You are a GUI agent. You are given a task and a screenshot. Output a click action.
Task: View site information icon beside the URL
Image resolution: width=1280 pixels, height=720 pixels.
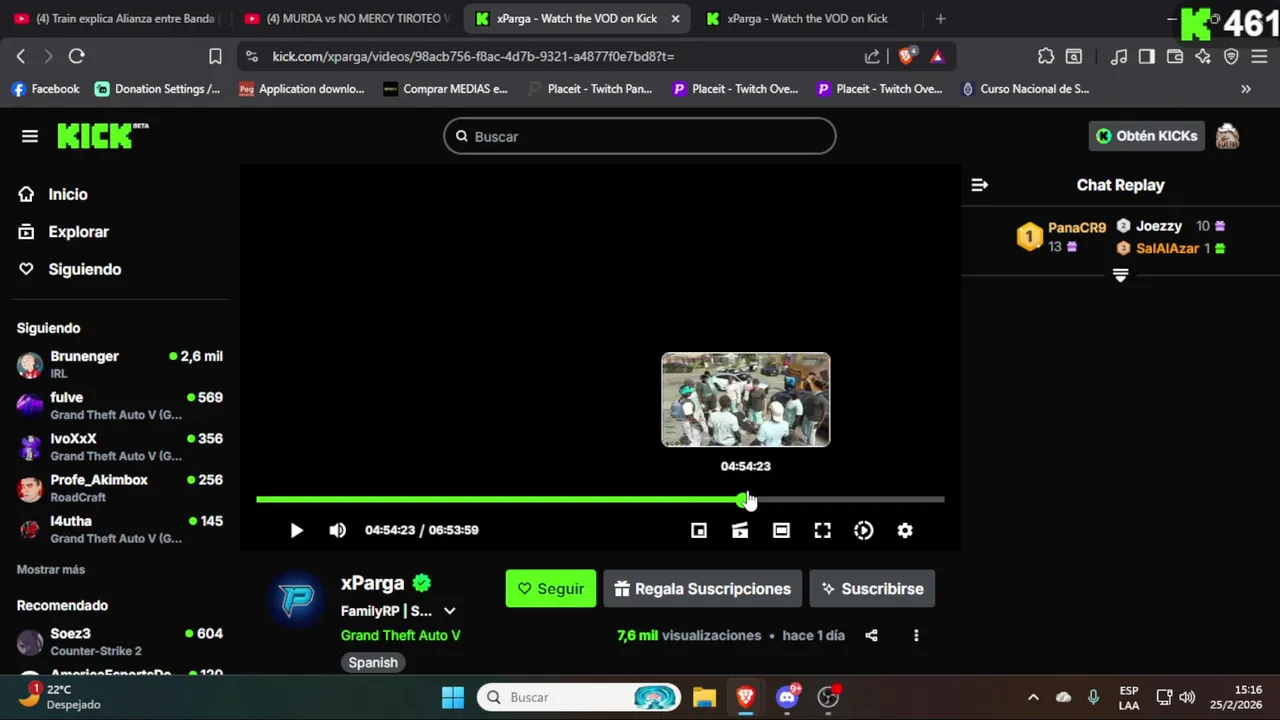tap(251, 57)
